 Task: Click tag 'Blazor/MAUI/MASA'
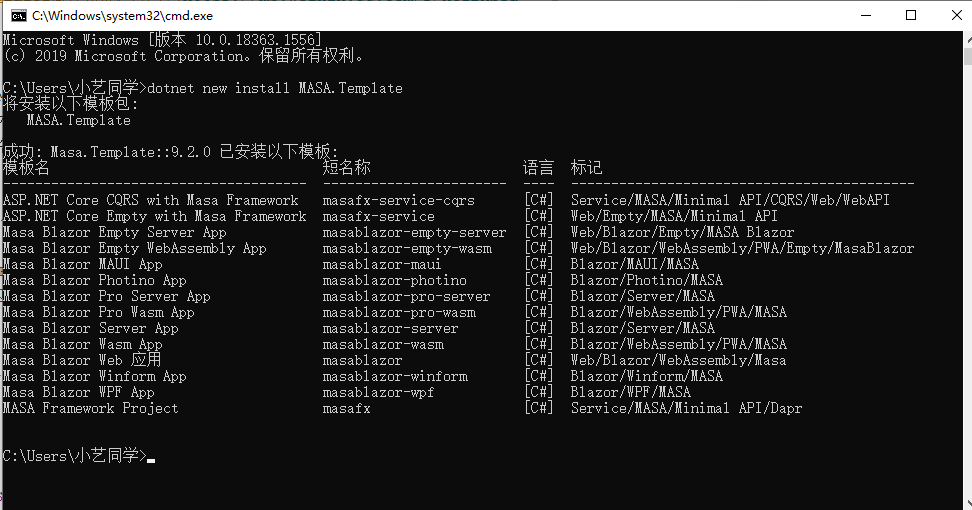pyautogui.click(x=635, y=265)
